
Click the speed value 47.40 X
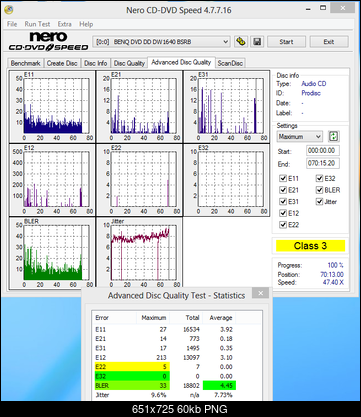point(332,282)
